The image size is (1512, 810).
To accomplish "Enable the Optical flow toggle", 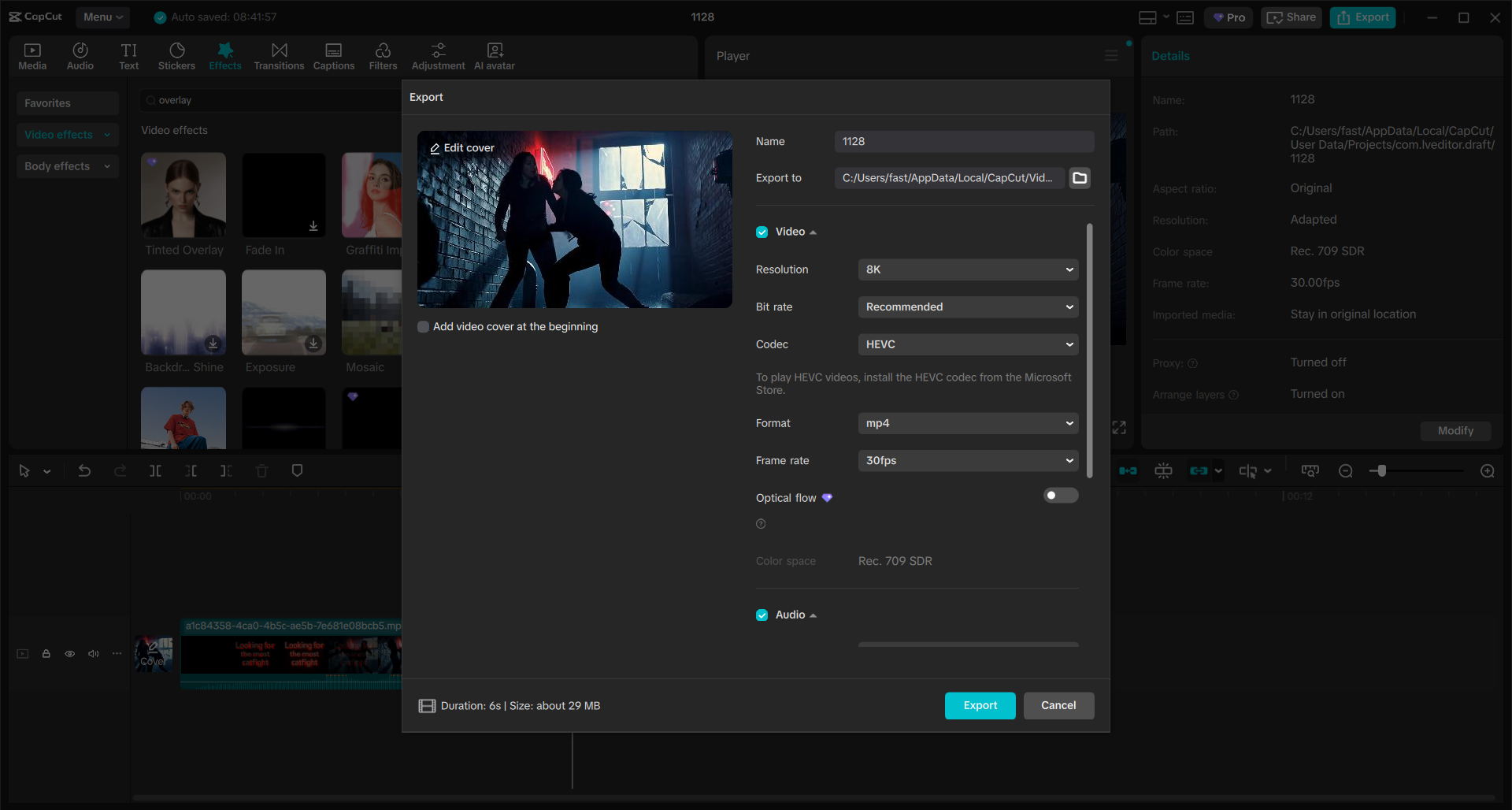I will pos(1060,495).
